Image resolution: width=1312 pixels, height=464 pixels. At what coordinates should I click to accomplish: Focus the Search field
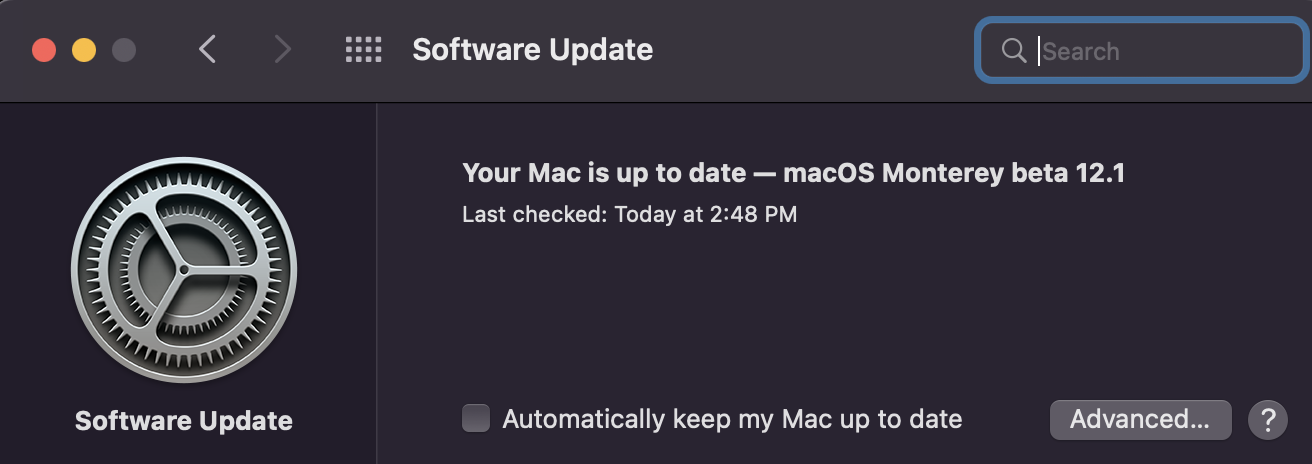1160,51
